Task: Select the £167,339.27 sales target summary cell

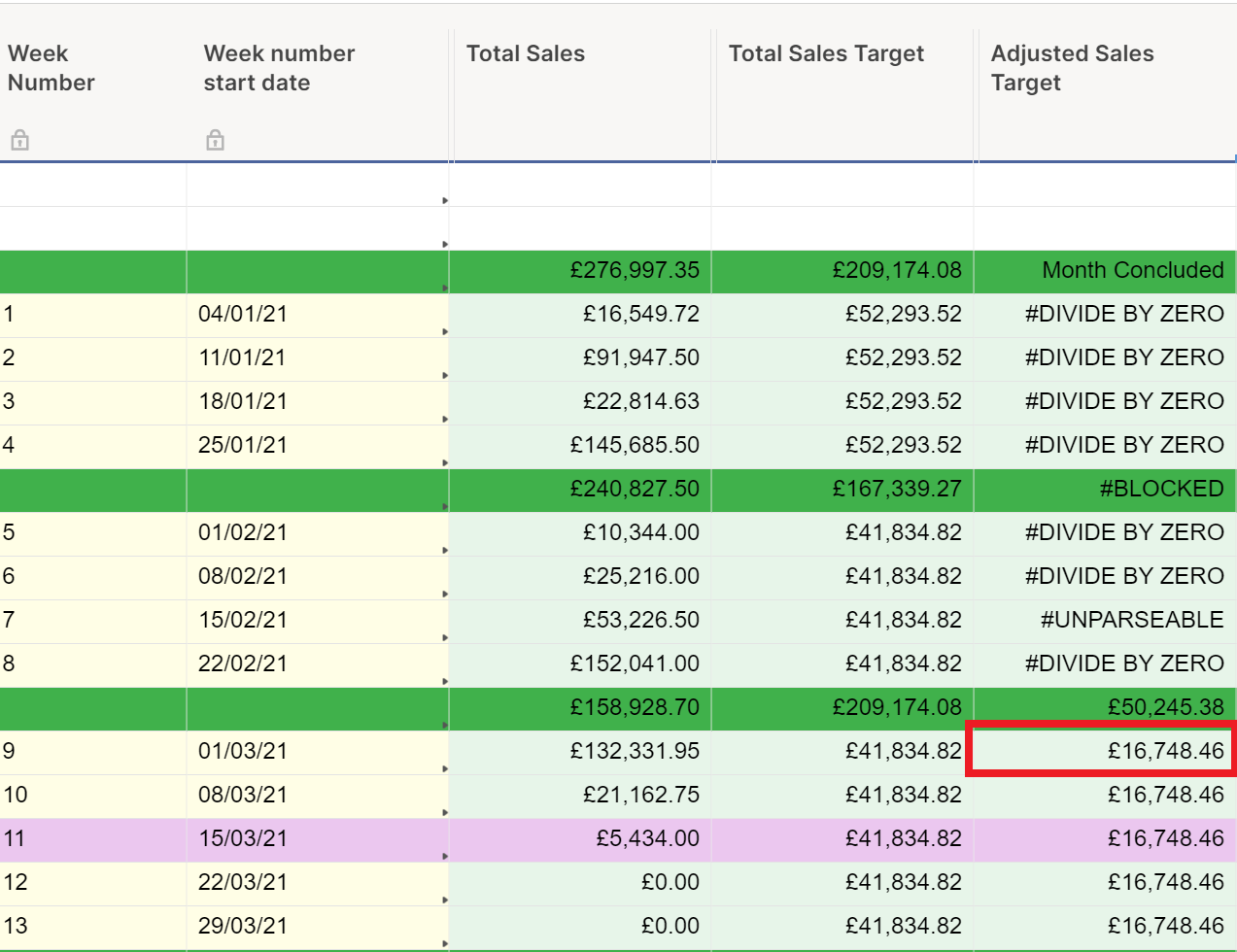Action: (842, 490)
